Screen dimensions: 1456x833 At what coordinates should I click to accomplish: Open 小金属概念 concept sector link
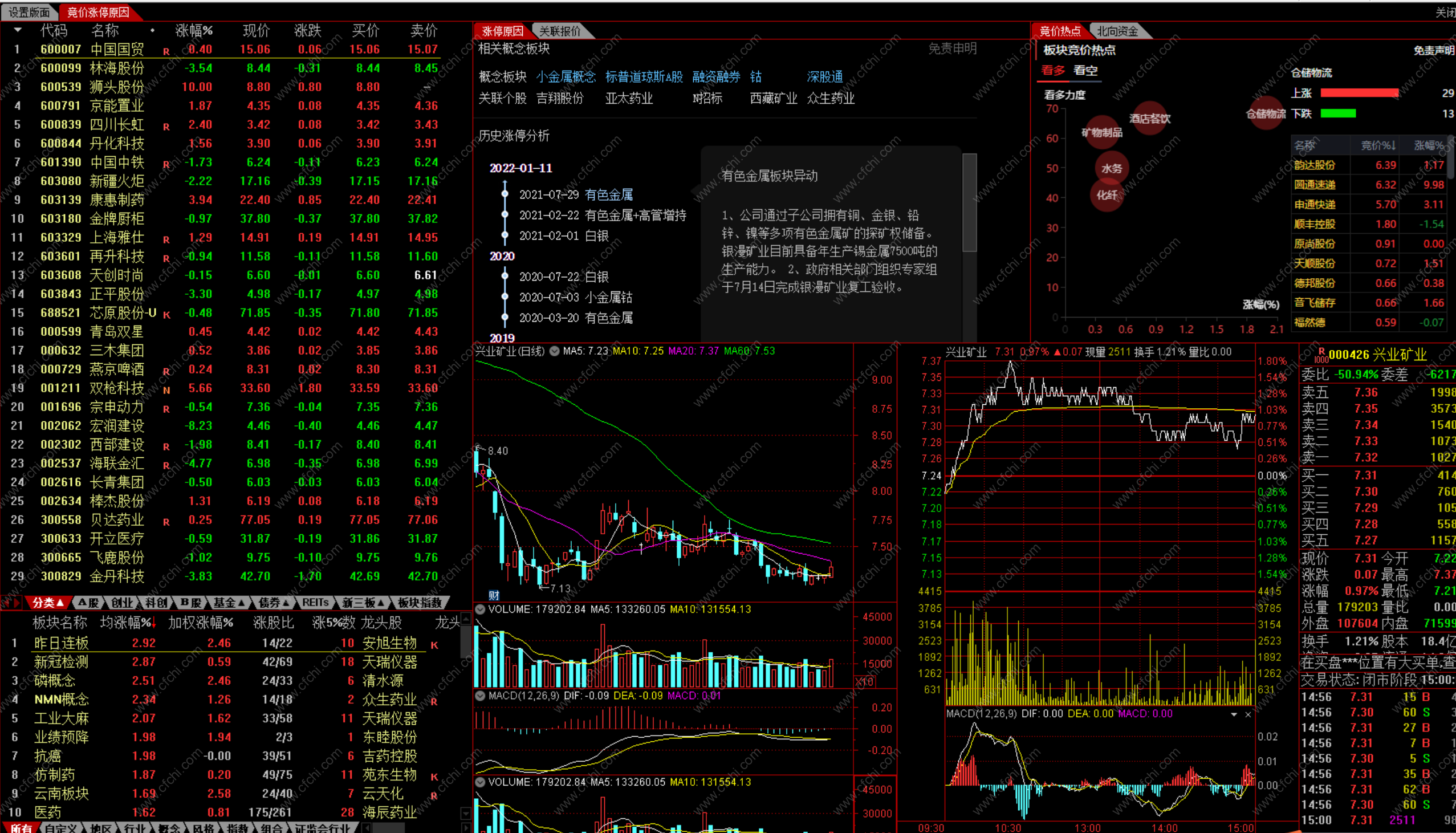pos(566,76)
